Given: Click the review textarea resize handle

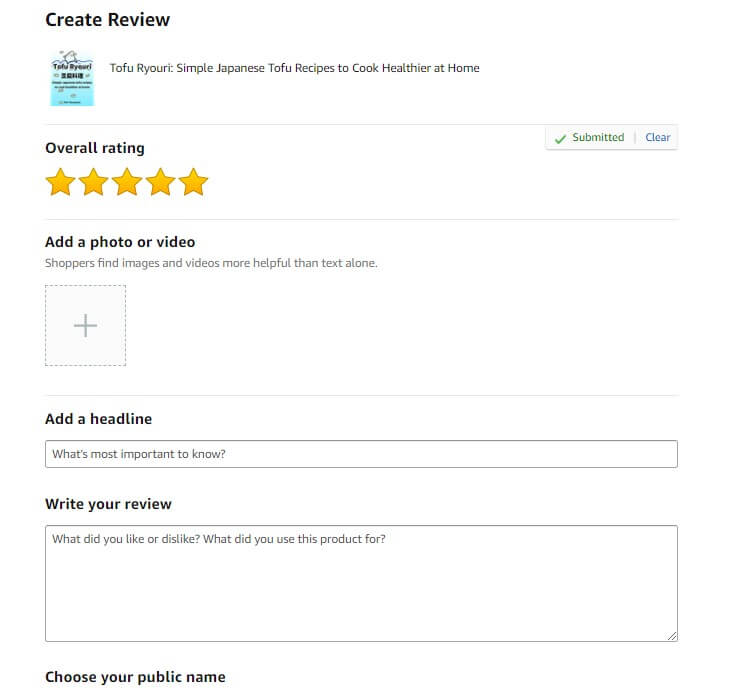Looking at the screenshot, I should click(x=672, y=636).
